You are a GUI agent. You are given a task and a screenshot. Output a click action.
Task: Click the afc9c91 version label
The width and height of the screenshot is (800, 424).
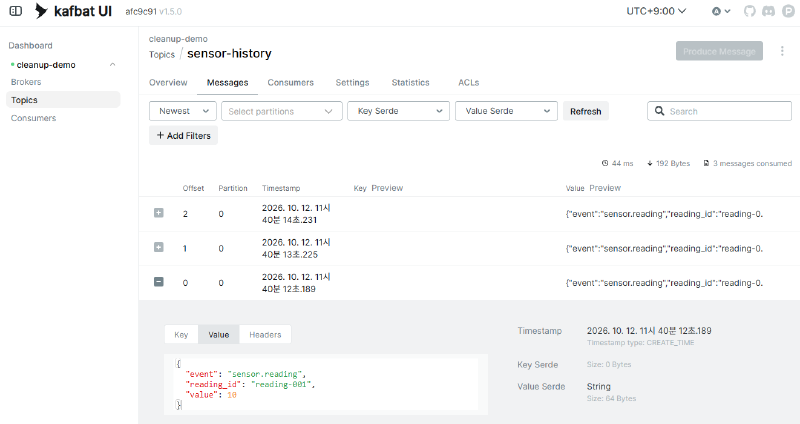[141, 11]
